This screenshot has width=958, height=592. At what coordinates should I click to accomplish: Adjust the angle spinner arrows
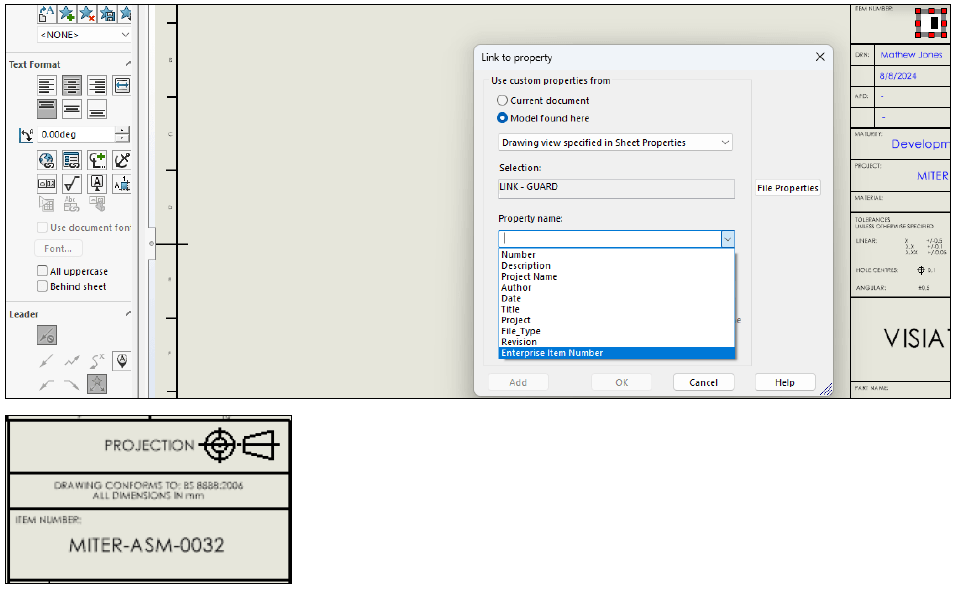click(122, 134)
